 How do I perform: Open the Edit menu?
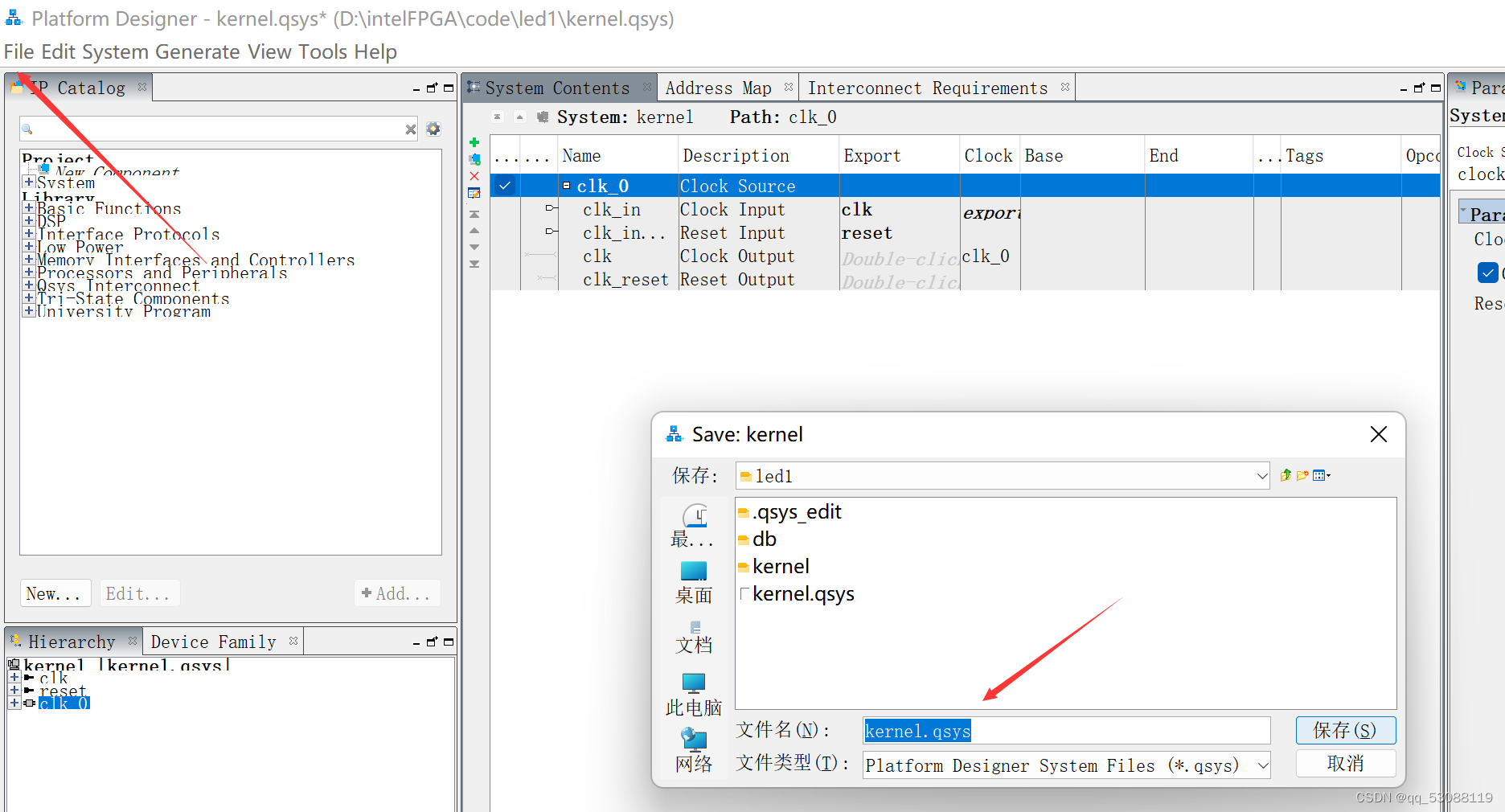click(59, 52)
